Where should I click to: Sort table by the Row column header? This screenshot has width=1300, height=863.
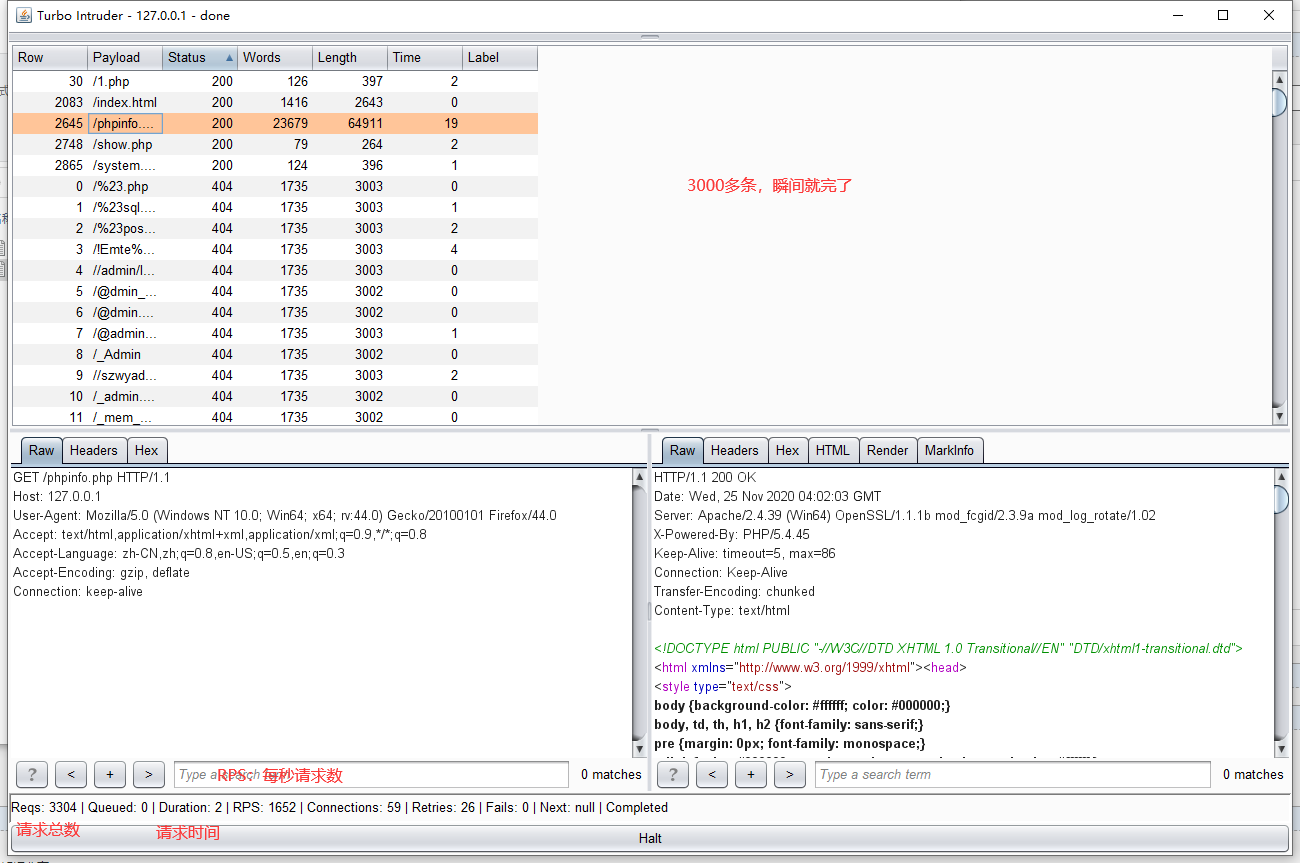click(x=50, y=57)
